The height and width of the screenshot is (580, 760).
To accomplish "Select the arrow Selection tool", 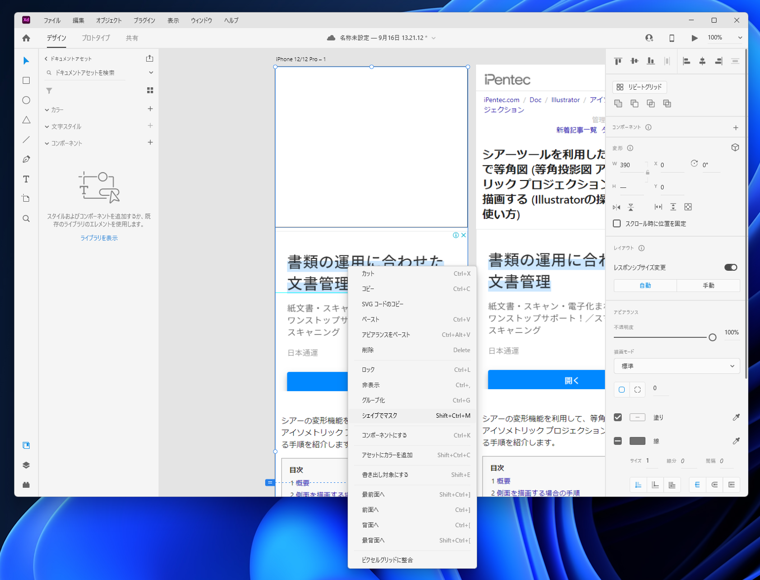I will pyautogui.click(x=26, y=61).
